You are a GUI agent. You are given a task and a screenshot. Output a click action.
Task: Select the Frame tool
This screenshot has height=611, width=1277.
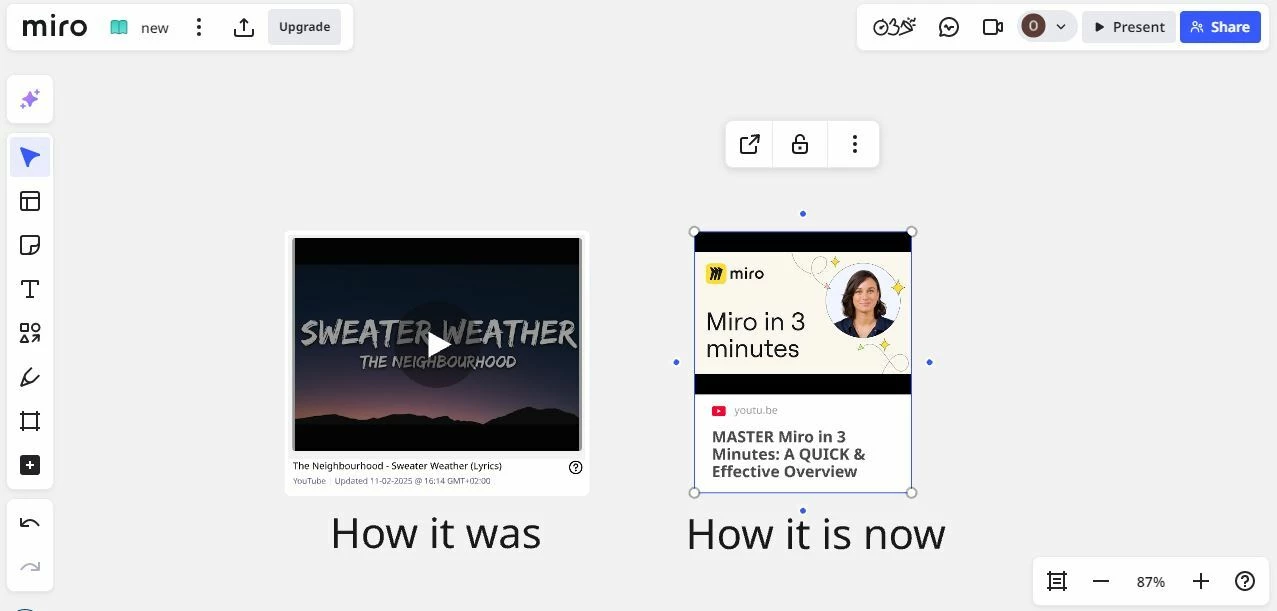click(30, 421)
